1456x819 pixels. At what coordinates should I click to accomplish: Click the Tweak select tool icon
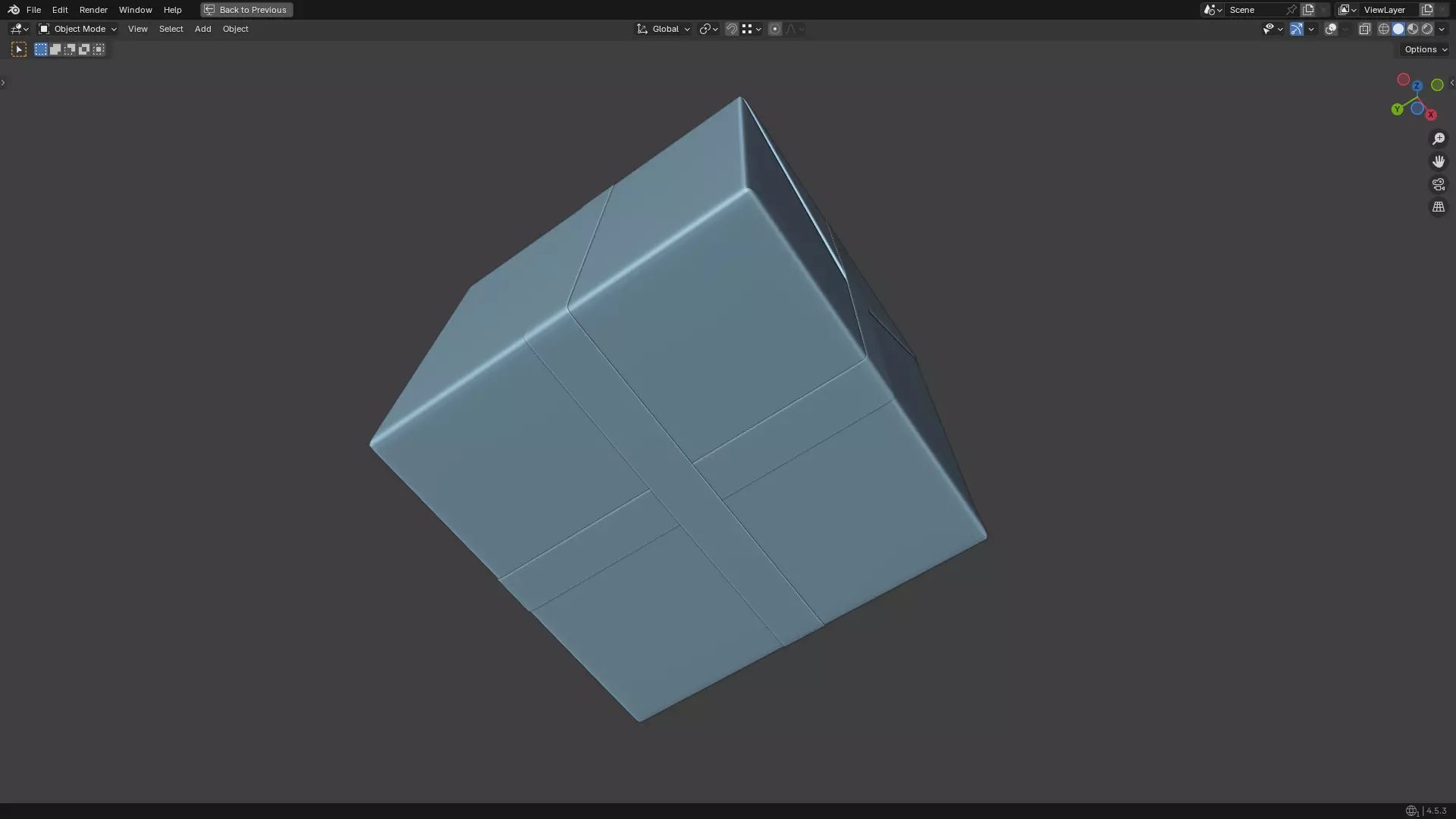pos(19,49)
